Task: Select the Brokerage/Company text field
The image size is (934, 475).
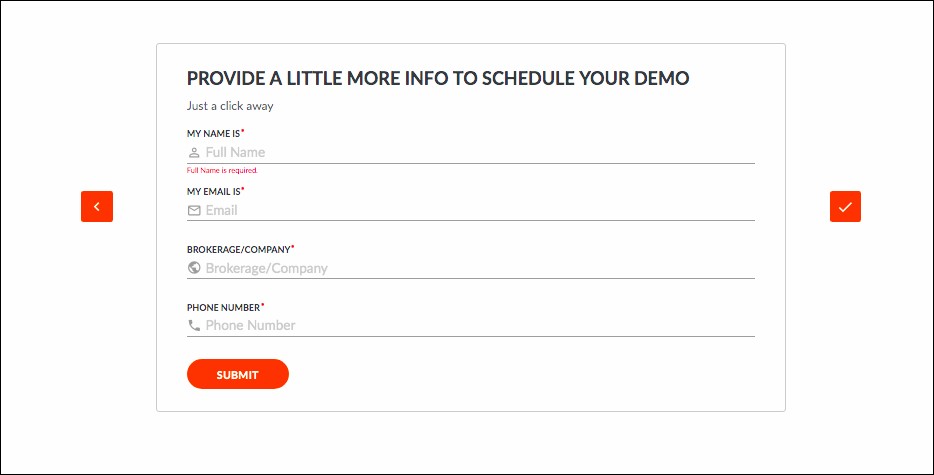Action: pyautogui.click(x=478, y=268)
